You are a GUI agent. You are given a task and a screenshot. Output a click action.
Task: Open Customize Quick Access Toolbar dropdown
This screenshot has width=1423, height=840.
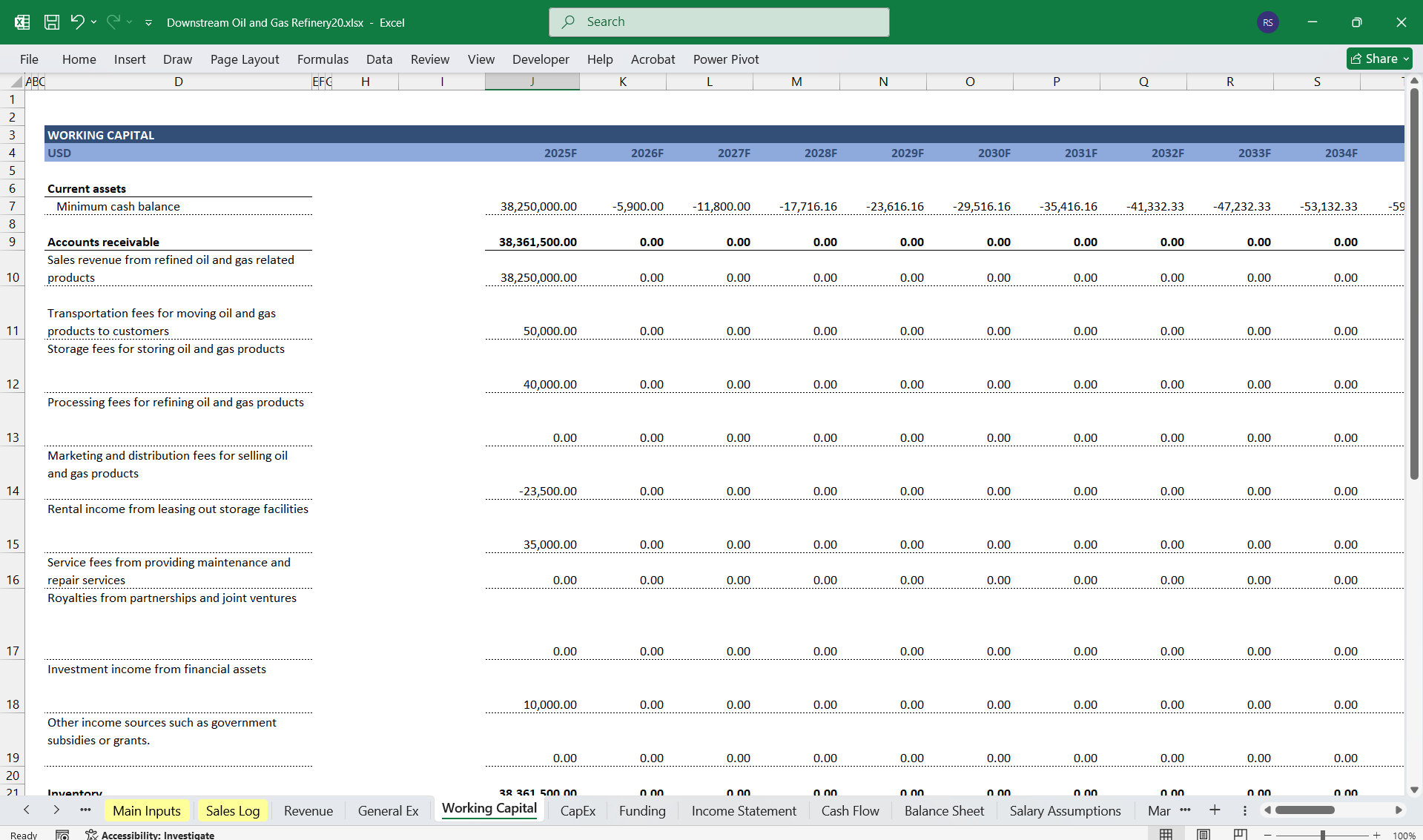click(148, 23)
